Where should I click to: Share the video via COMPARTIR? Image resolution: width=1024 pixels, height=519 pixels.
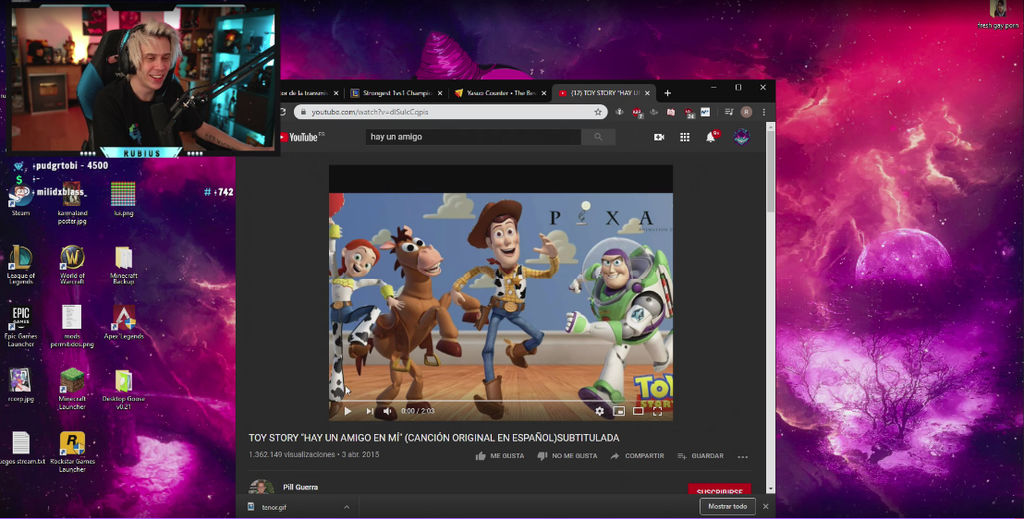point(637,456)
